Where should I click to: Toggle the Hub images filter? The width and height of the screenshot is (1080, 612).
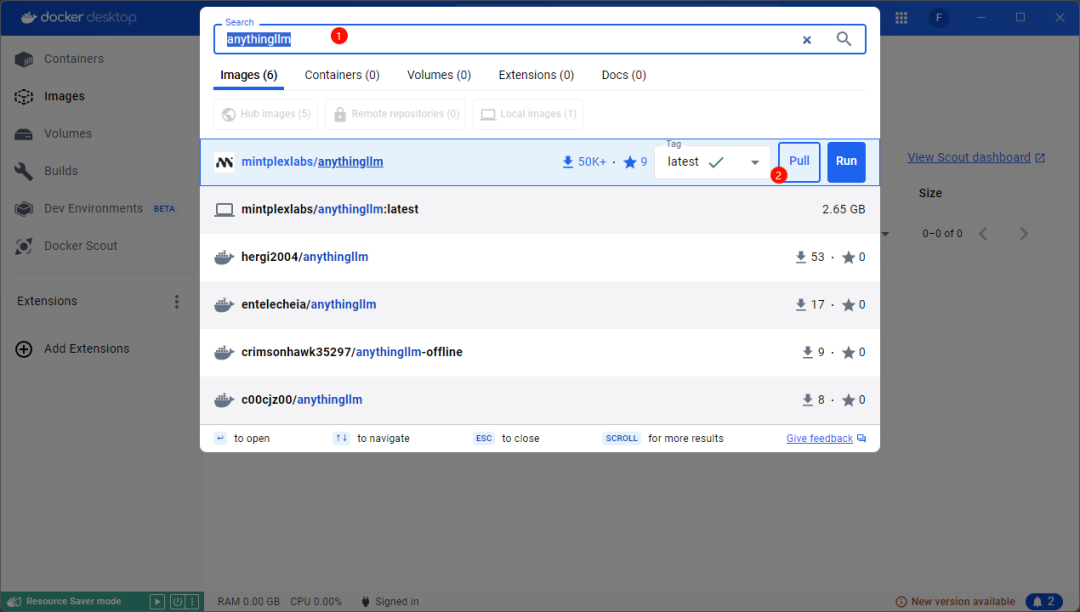click(x=265, y=114)
